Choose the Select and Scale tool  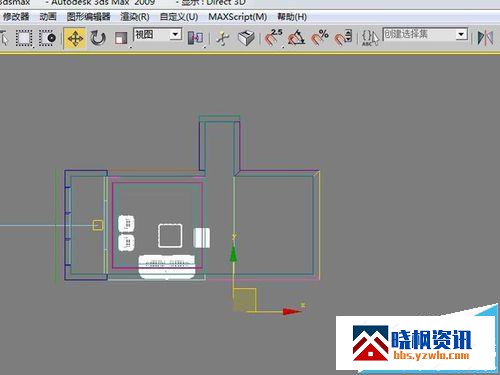[121, 38]
